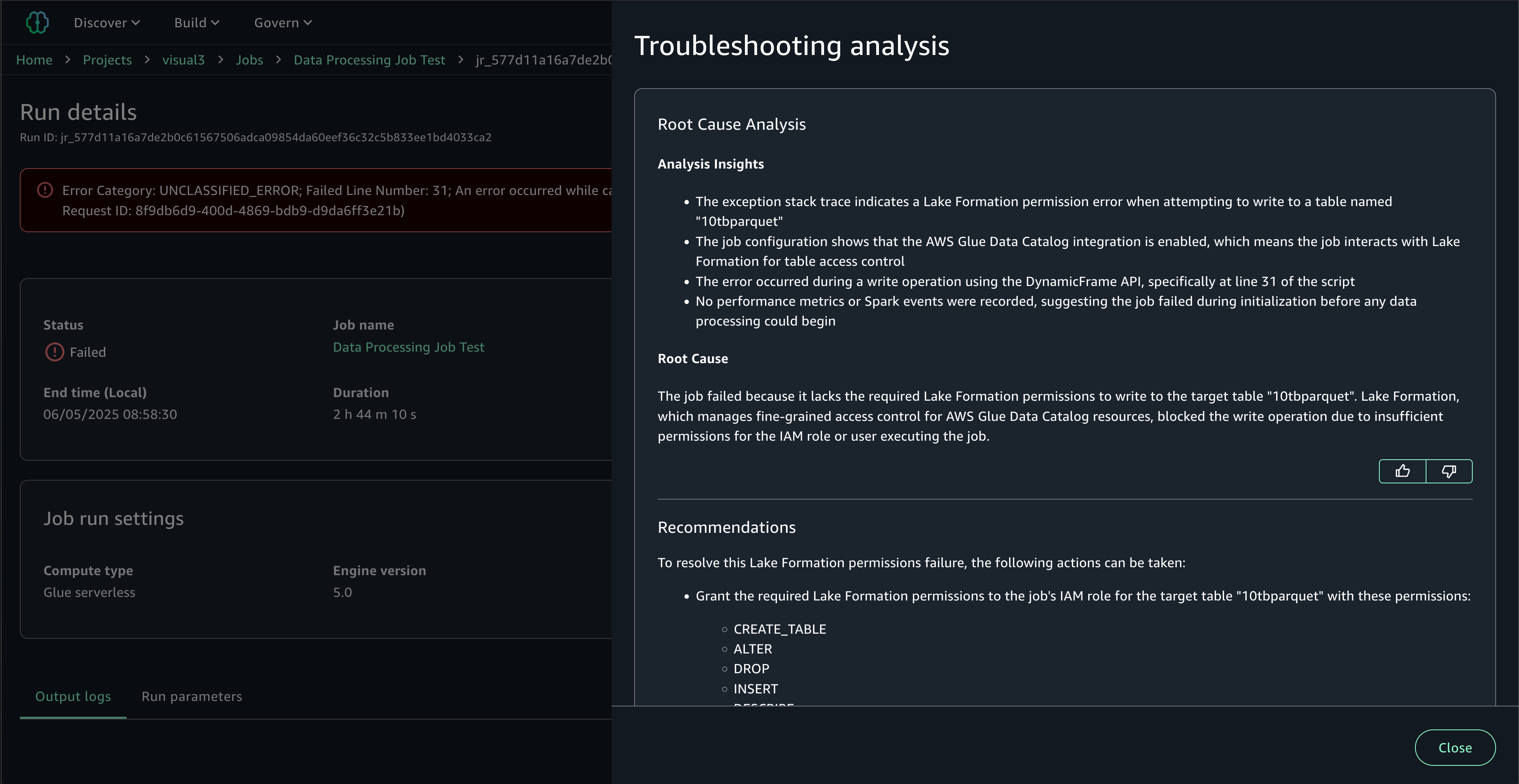Click the chevron after Home breadcrumb
Viewport: 1519px width, 784px height.
(x=68, y=60)
